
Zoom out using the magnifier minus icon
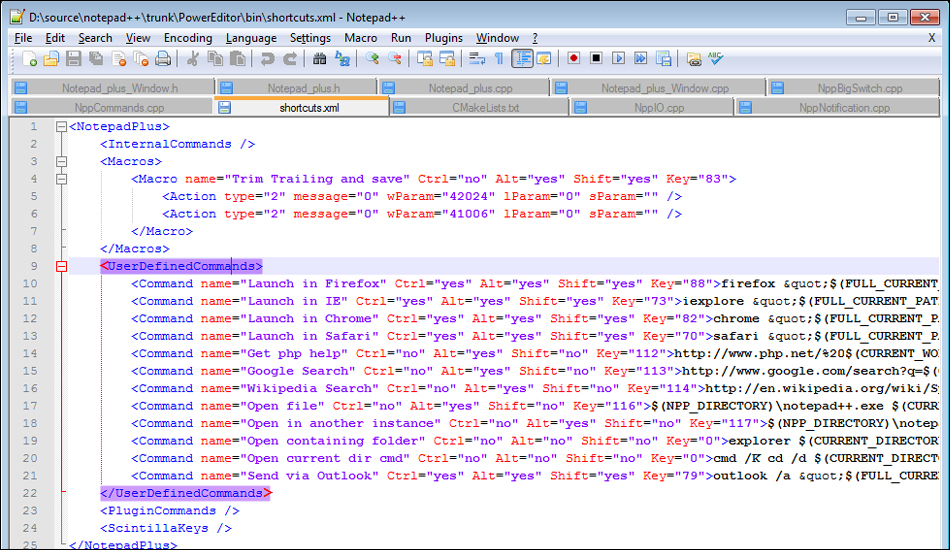click(394, 59)
